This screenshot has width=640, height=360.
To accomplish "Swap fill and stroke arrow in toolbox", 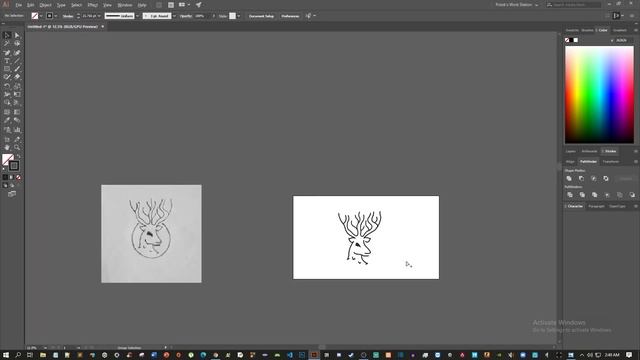I will 18,156.
